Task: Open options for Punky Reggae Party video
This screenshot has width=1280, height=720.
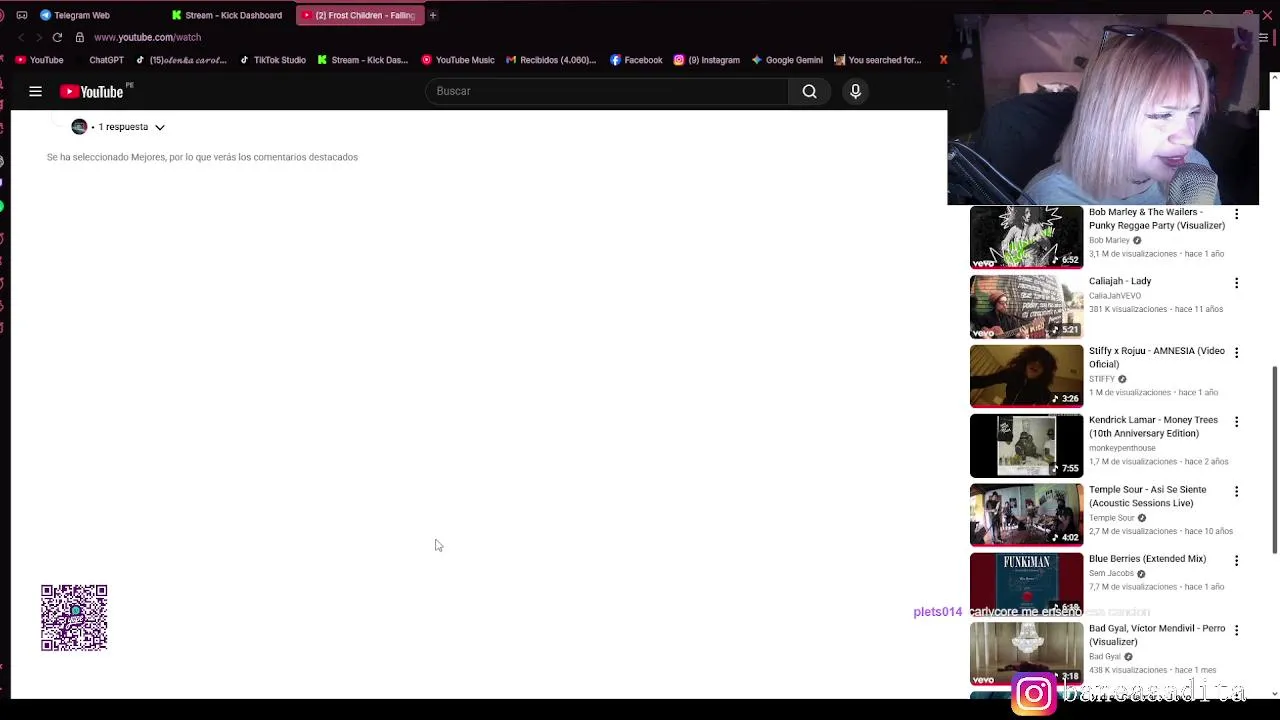Action: [x=1236, y=214]
